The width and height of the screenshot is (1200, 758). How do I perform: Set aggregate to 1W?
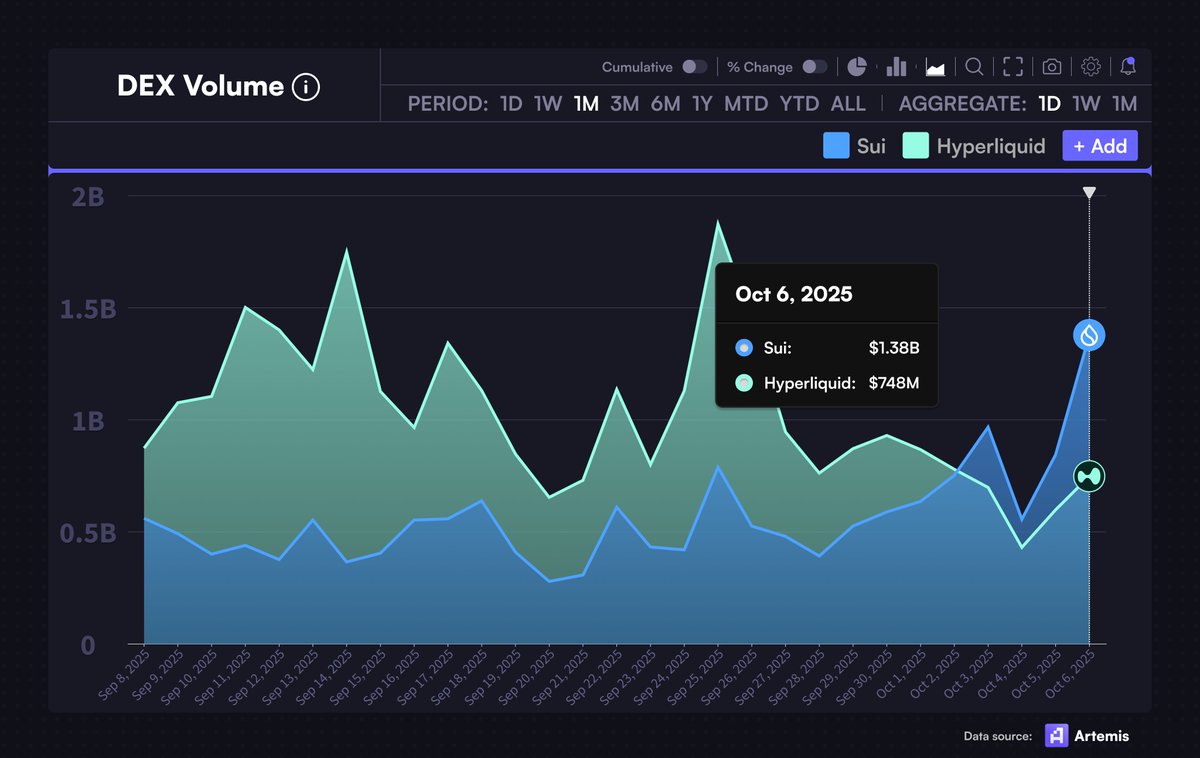(1086, 104)
